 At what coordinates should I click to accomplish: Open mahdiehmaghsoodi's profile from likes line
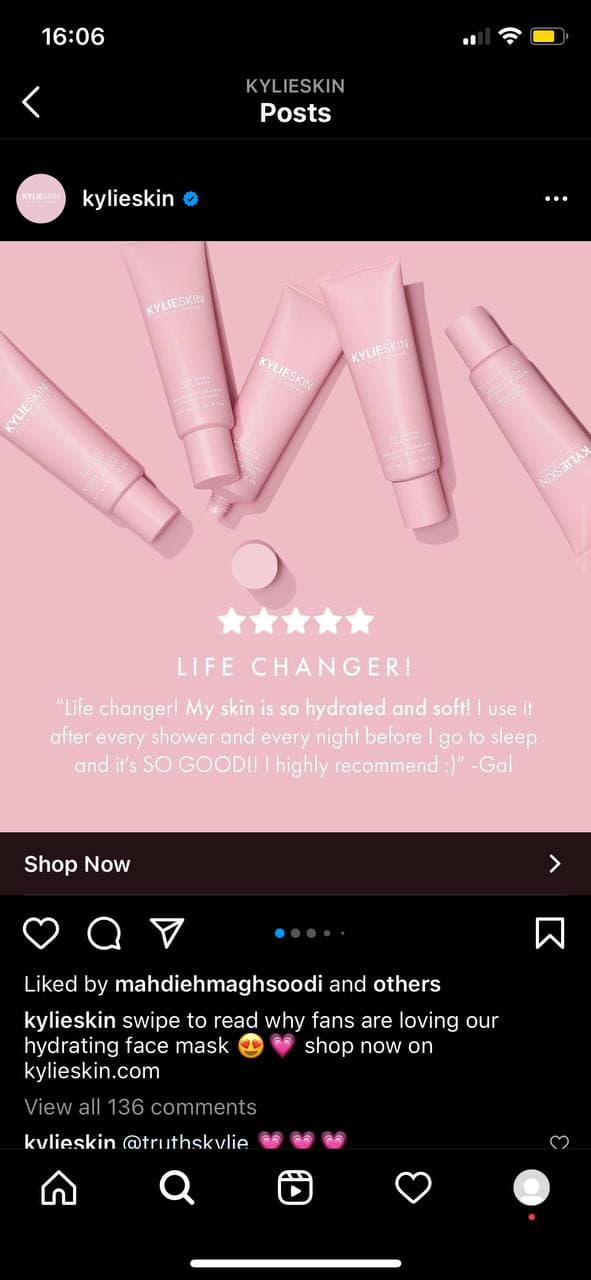click(218, 984)
